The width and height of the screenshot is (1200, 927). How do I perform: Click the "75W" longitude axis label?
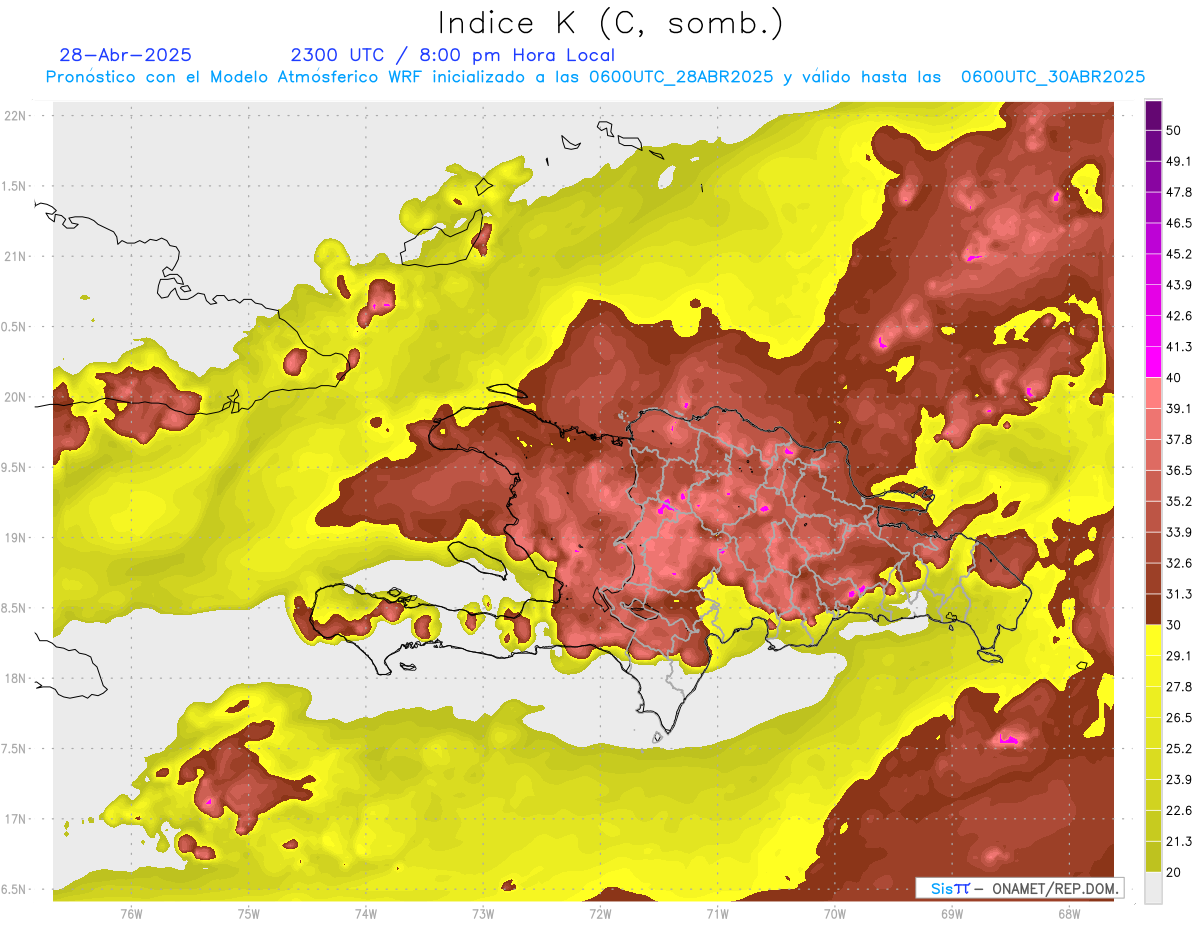pos(249,913)
